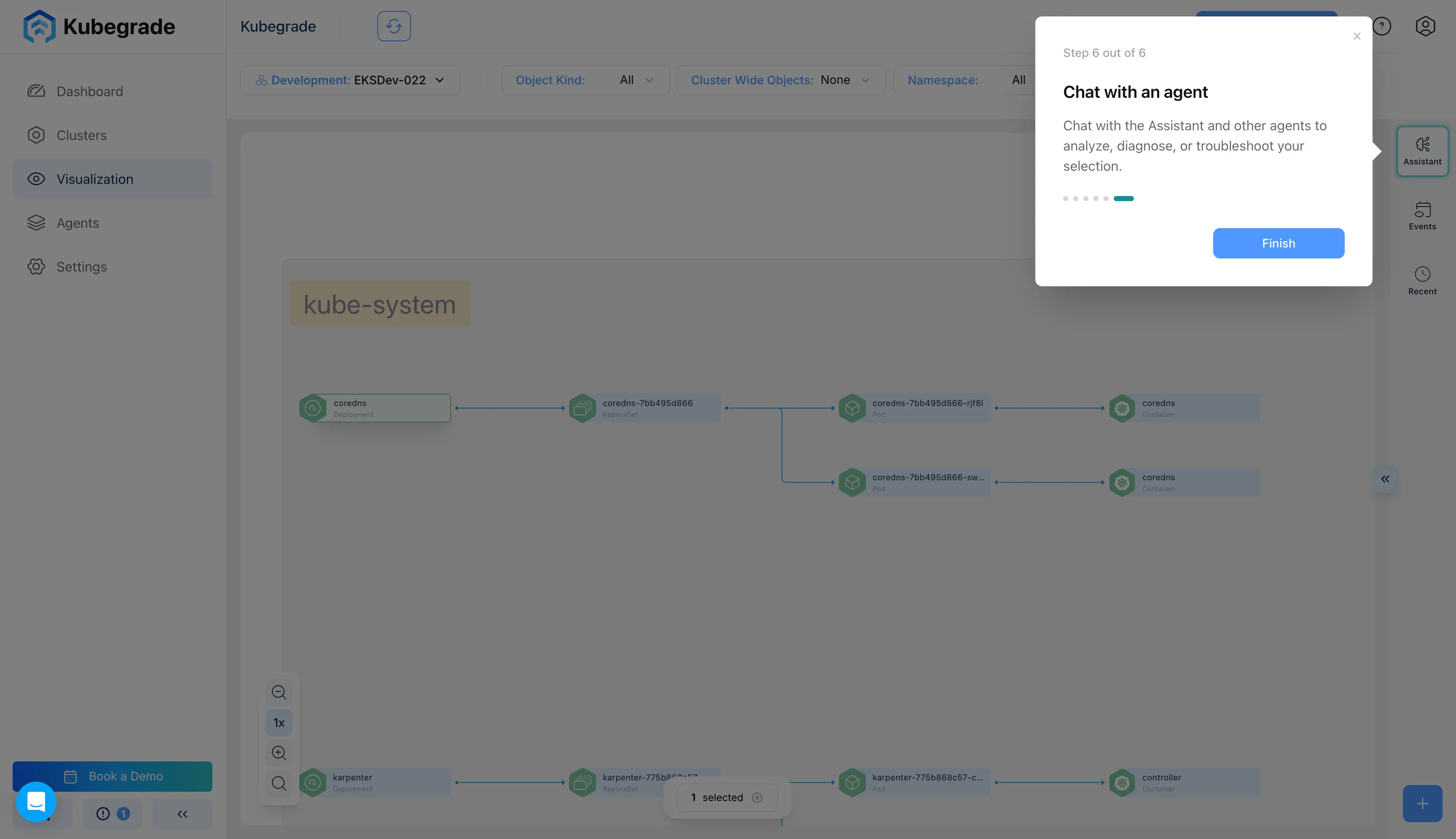Select the coredns Deployment node

[x=375, y=408]
